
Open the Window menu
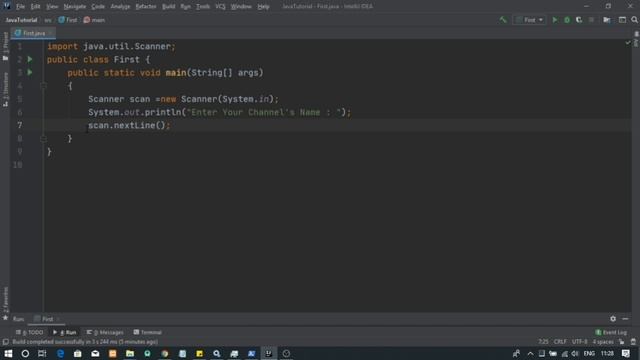(x=241, y=7)
